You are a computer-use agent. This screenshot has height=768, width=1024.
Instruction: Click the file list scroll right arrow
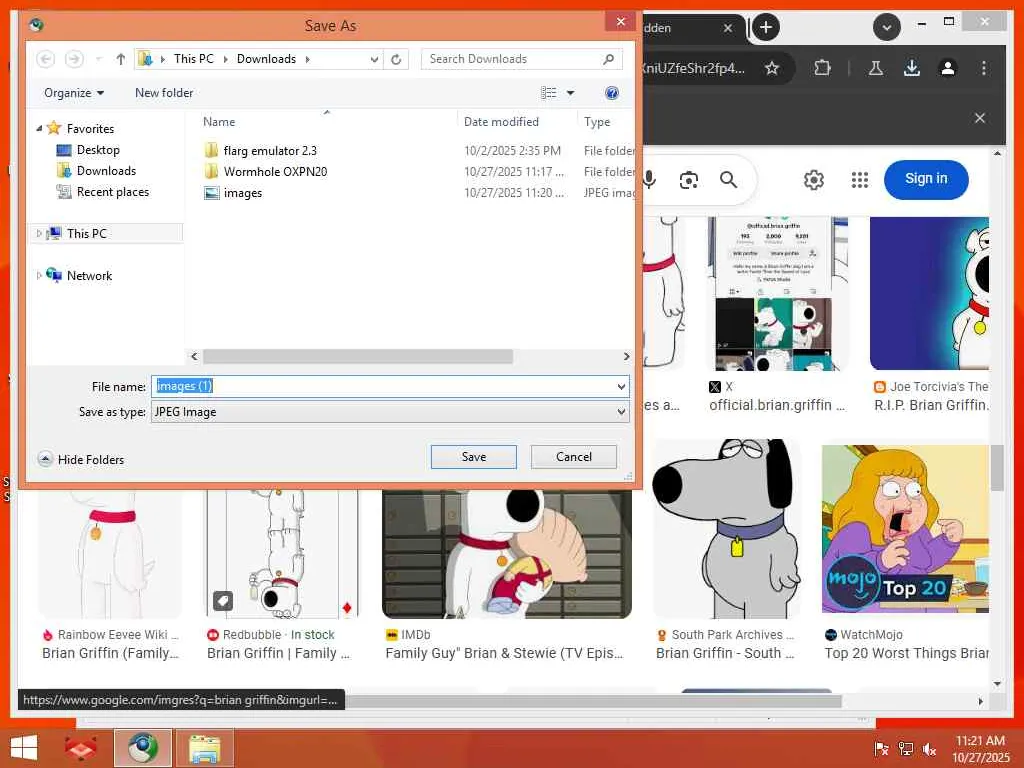point(626,357)
